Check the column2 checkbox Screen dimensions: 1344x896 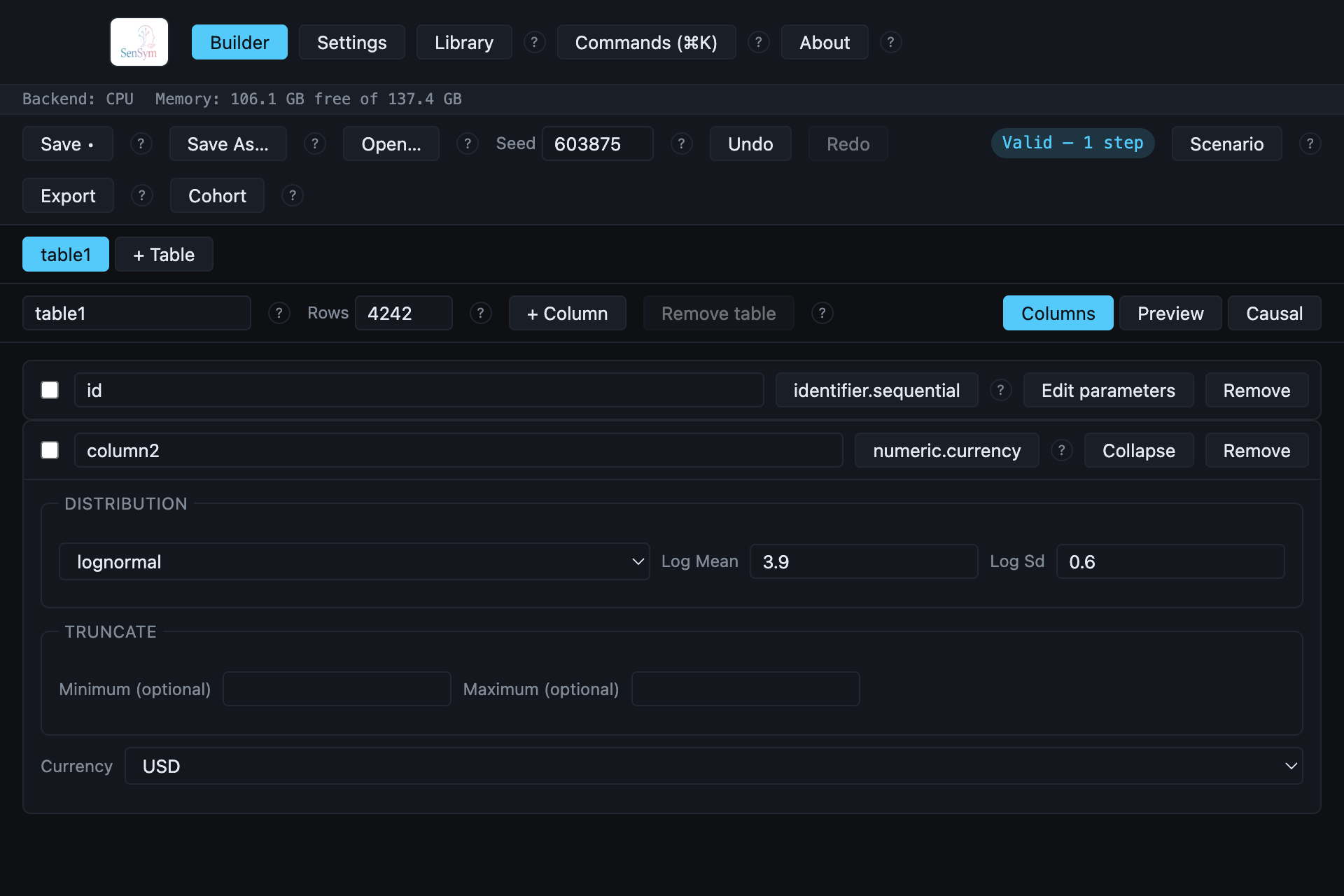(50, 450)
